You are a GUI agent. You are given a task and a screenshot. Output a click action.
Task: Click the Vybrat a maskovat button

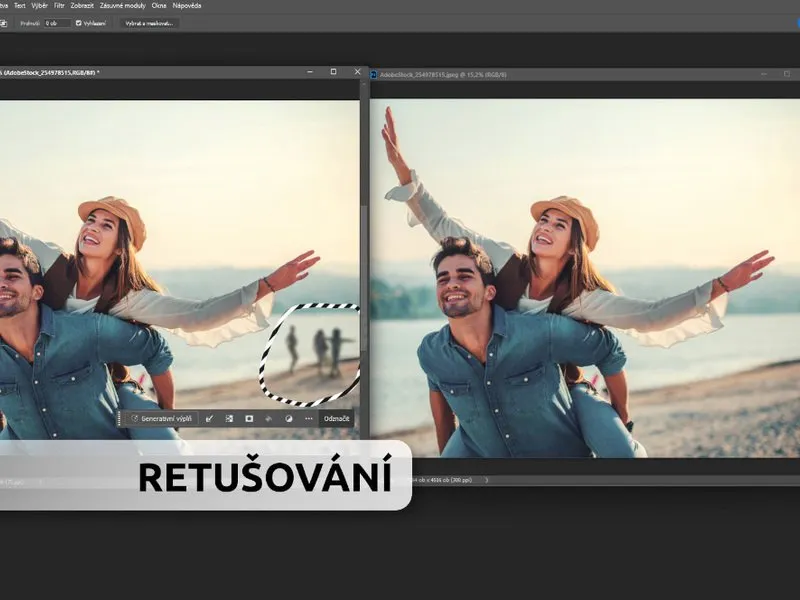coord(149,23)
